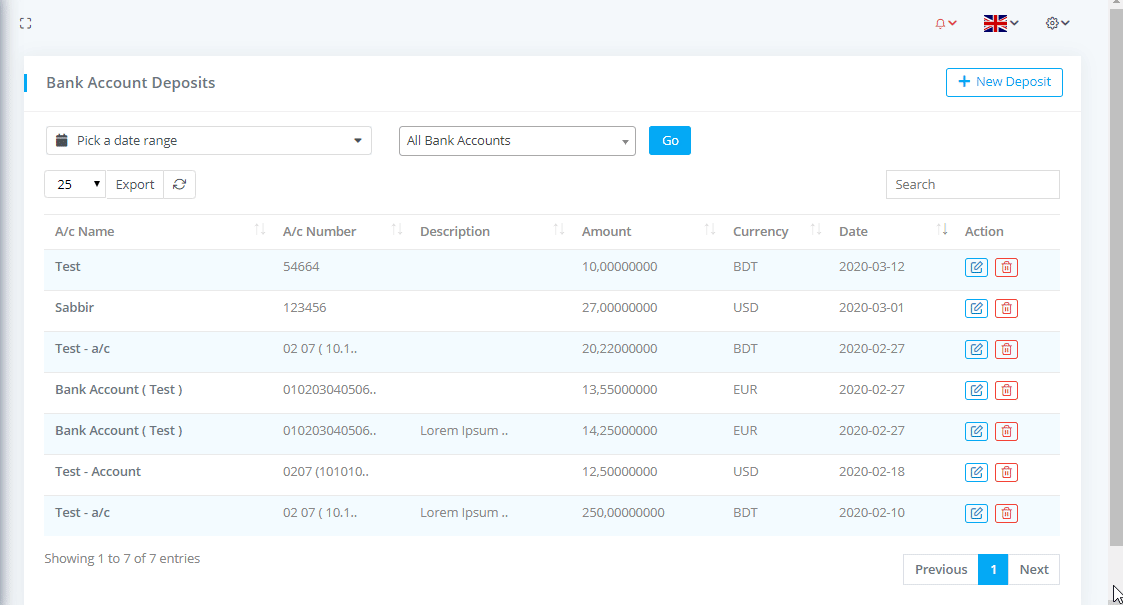
Task: Click the fullscreen toggle icon
Action: click(26, 23)
